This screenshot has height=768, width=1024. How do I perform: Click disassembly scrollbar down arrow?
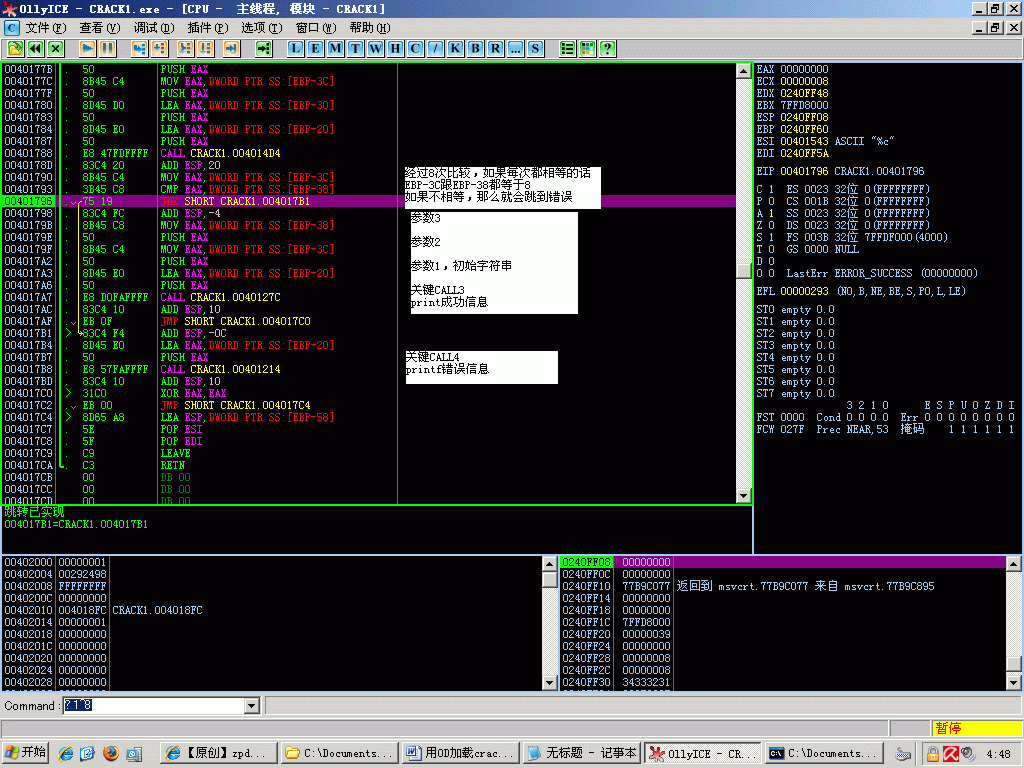(x=743, y=496)
